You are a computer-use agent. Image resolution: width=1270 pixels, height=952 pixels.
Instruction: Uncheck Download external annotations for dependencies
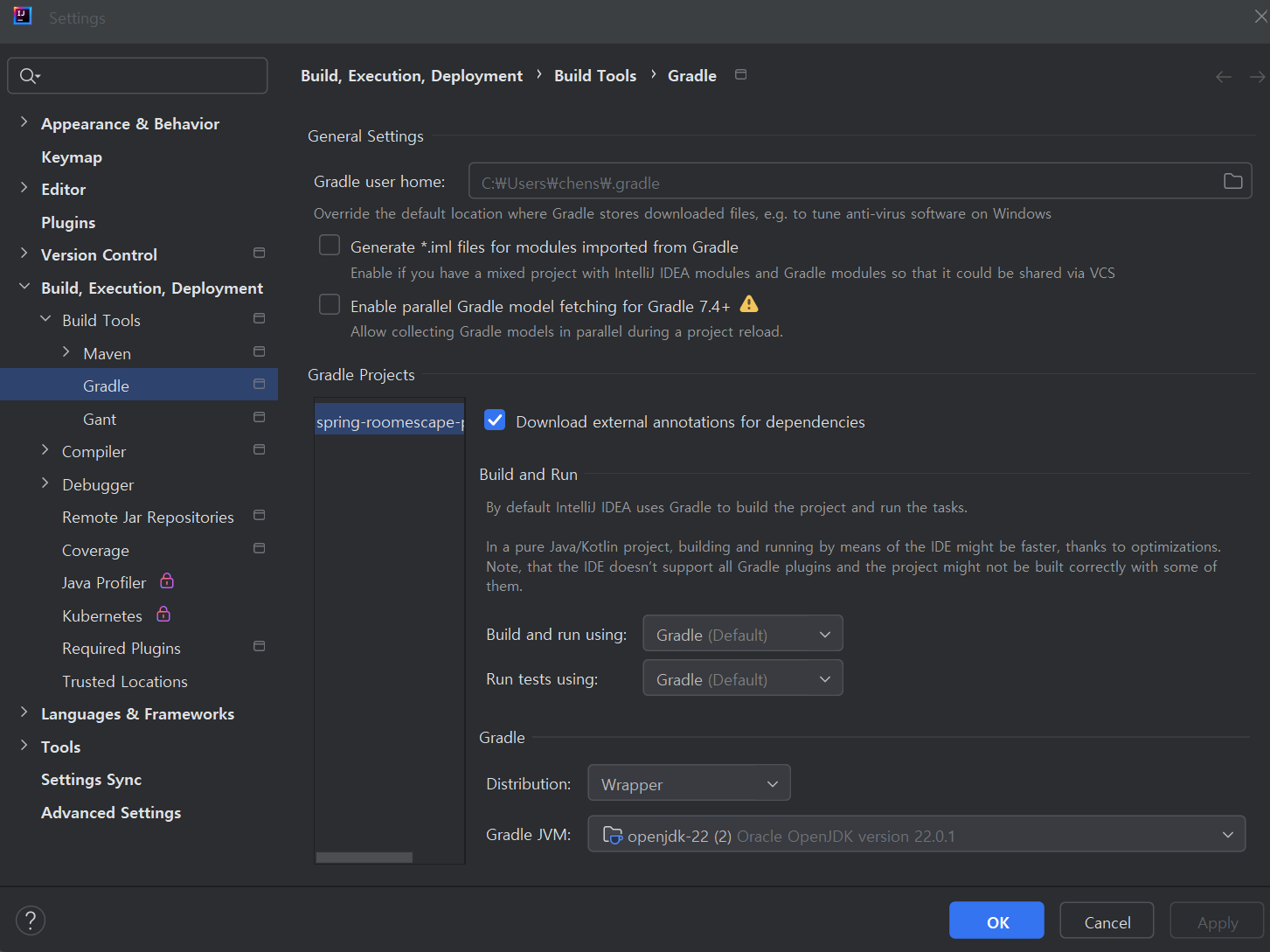point(495,420)
